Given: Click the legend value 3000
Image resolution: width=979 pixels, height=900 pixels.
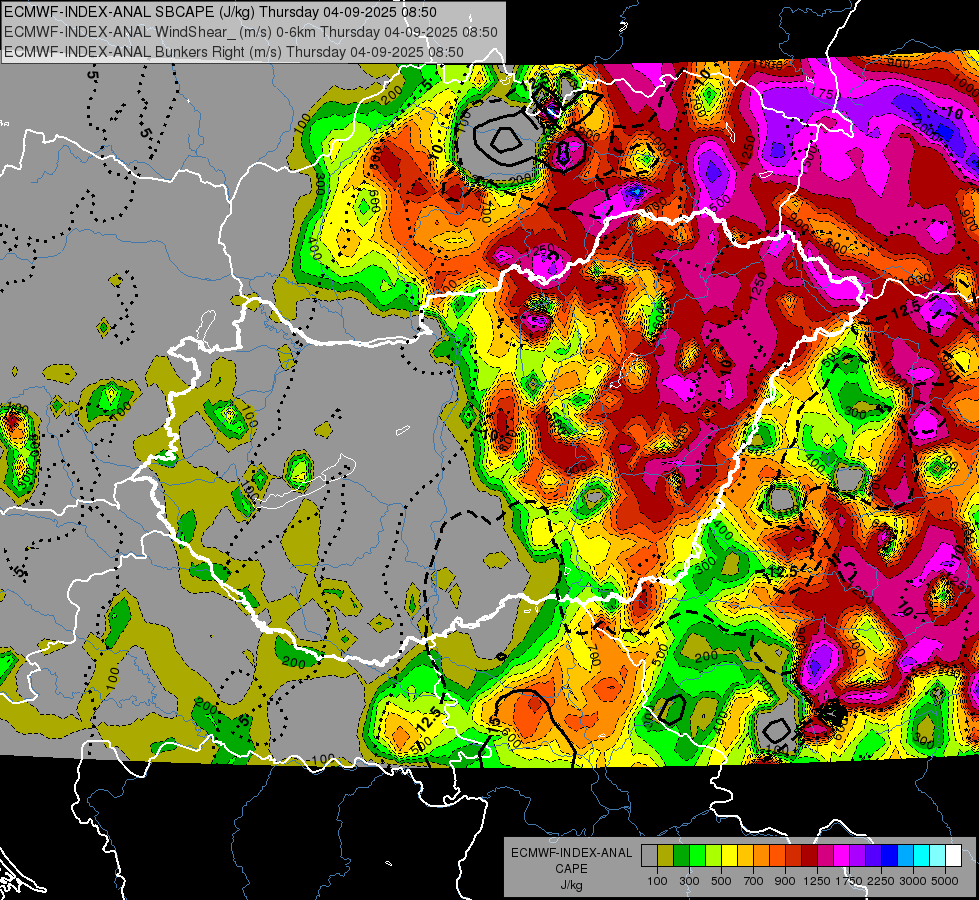Looking at the screenshot, I should 913,881.
